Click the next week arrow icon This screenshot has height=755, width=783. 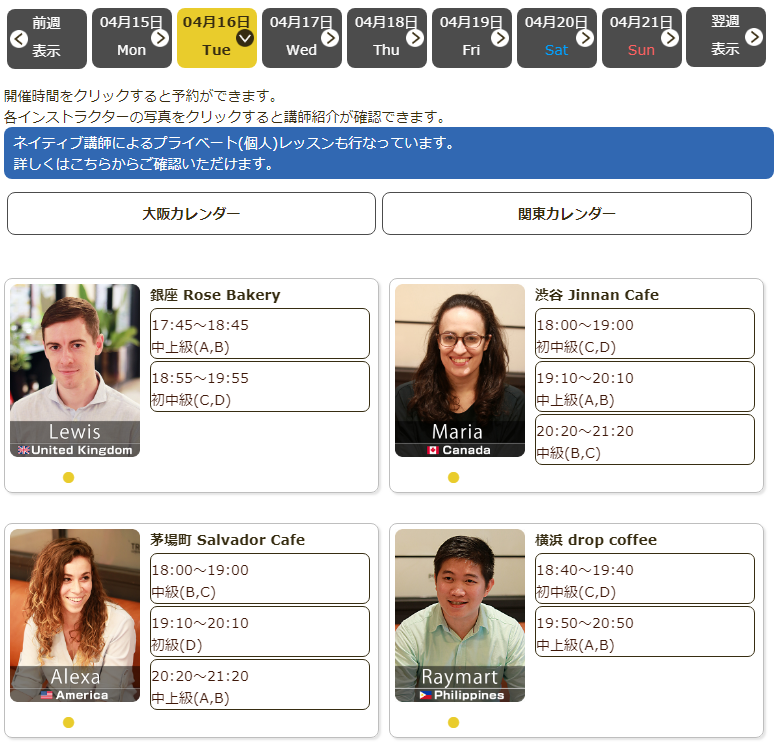(755, 38)
